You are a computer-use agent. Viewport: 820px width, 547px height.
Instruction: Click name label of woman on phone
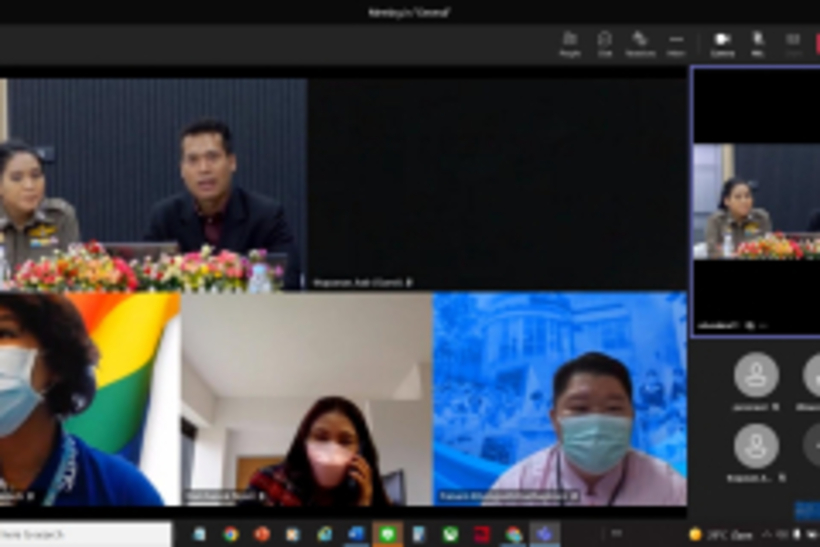click(220, 495)
